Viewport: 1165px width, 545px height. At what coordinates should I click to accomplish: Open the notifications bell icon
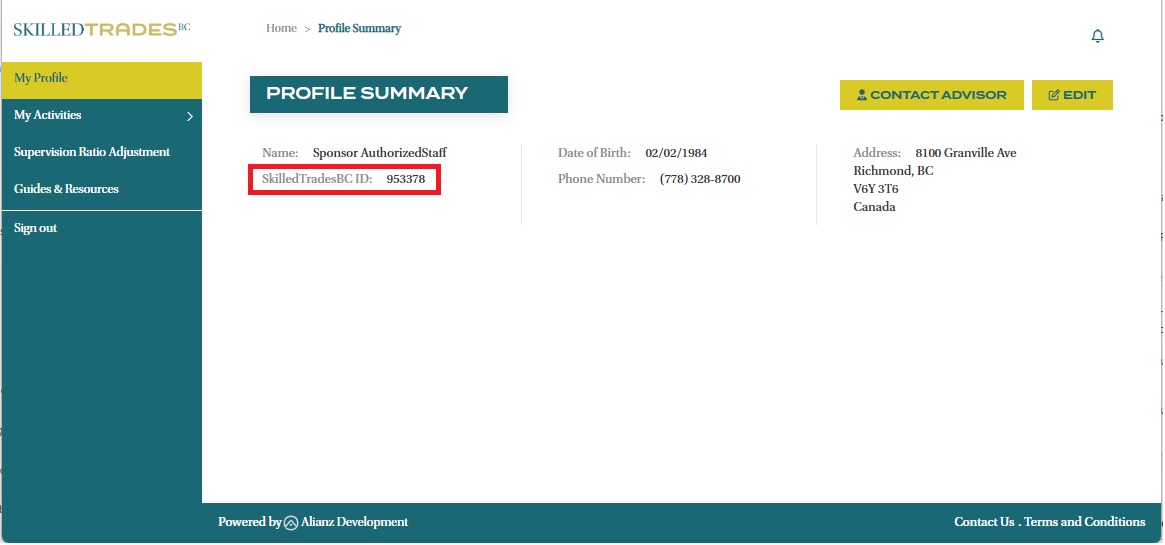1097,36
